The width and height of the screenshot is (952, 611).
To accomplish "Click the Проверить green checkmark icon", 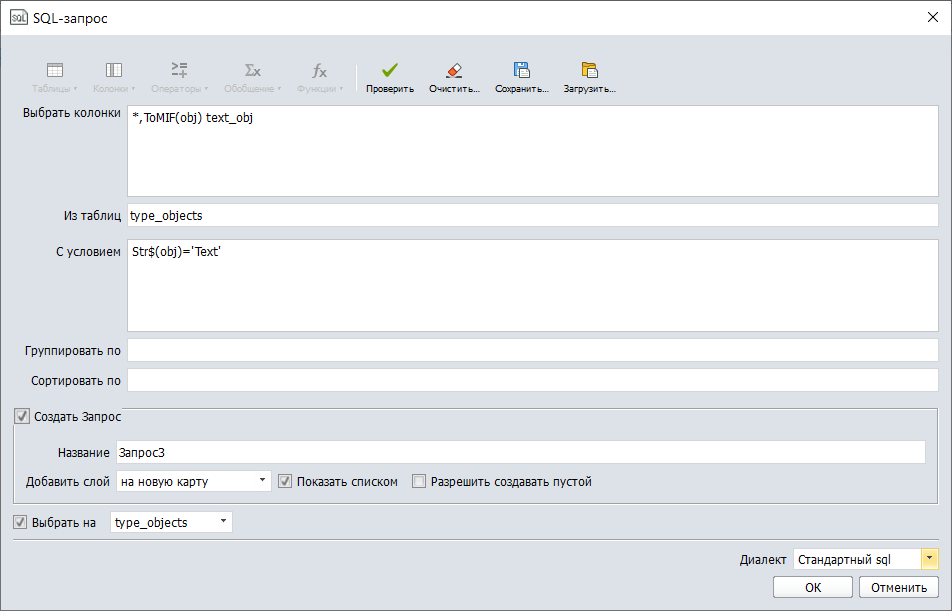I will (389, 70).
